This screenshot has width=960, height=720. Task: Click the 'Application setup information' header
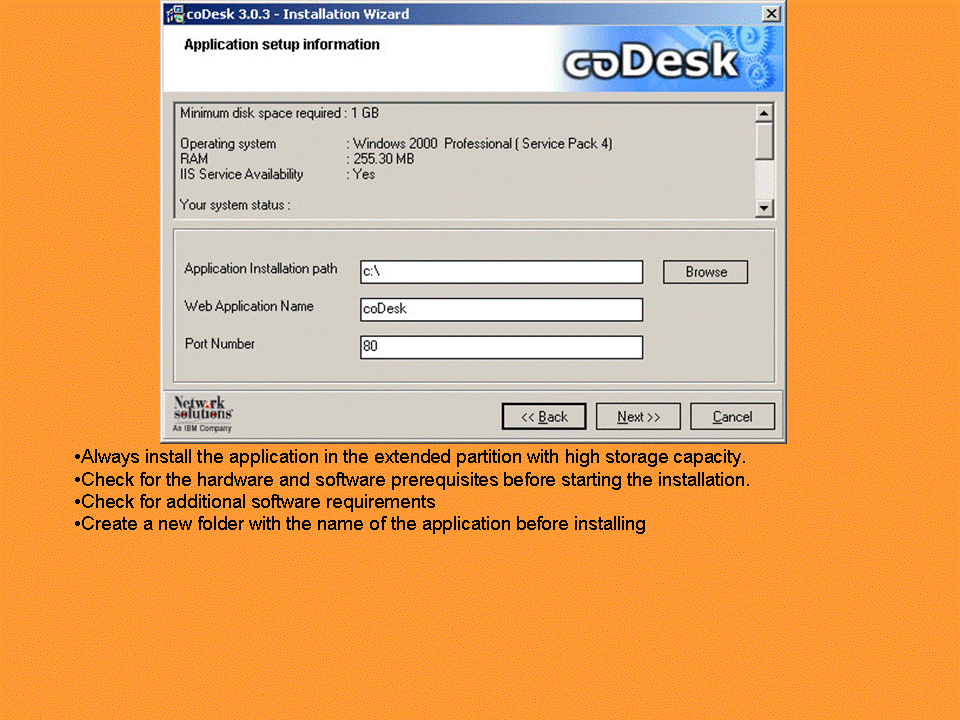(x=282, y=45)
